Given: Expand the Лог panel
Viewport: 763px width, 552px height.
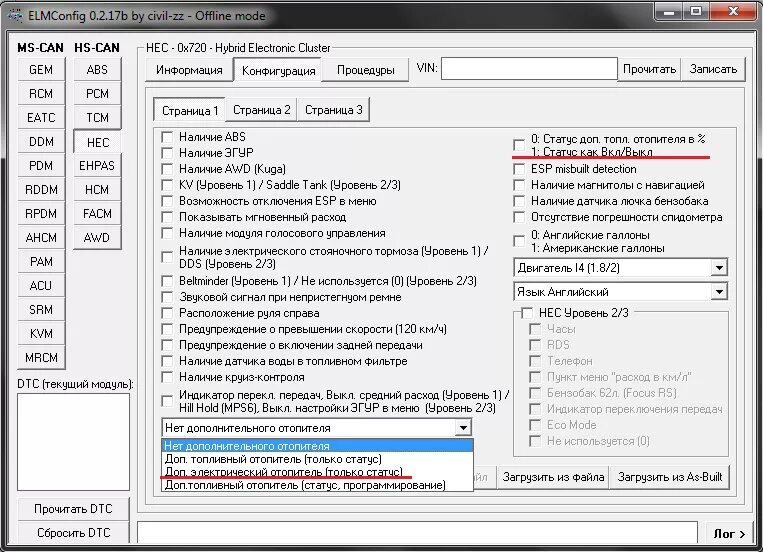Looking at the screenshot, I should 729,534.
